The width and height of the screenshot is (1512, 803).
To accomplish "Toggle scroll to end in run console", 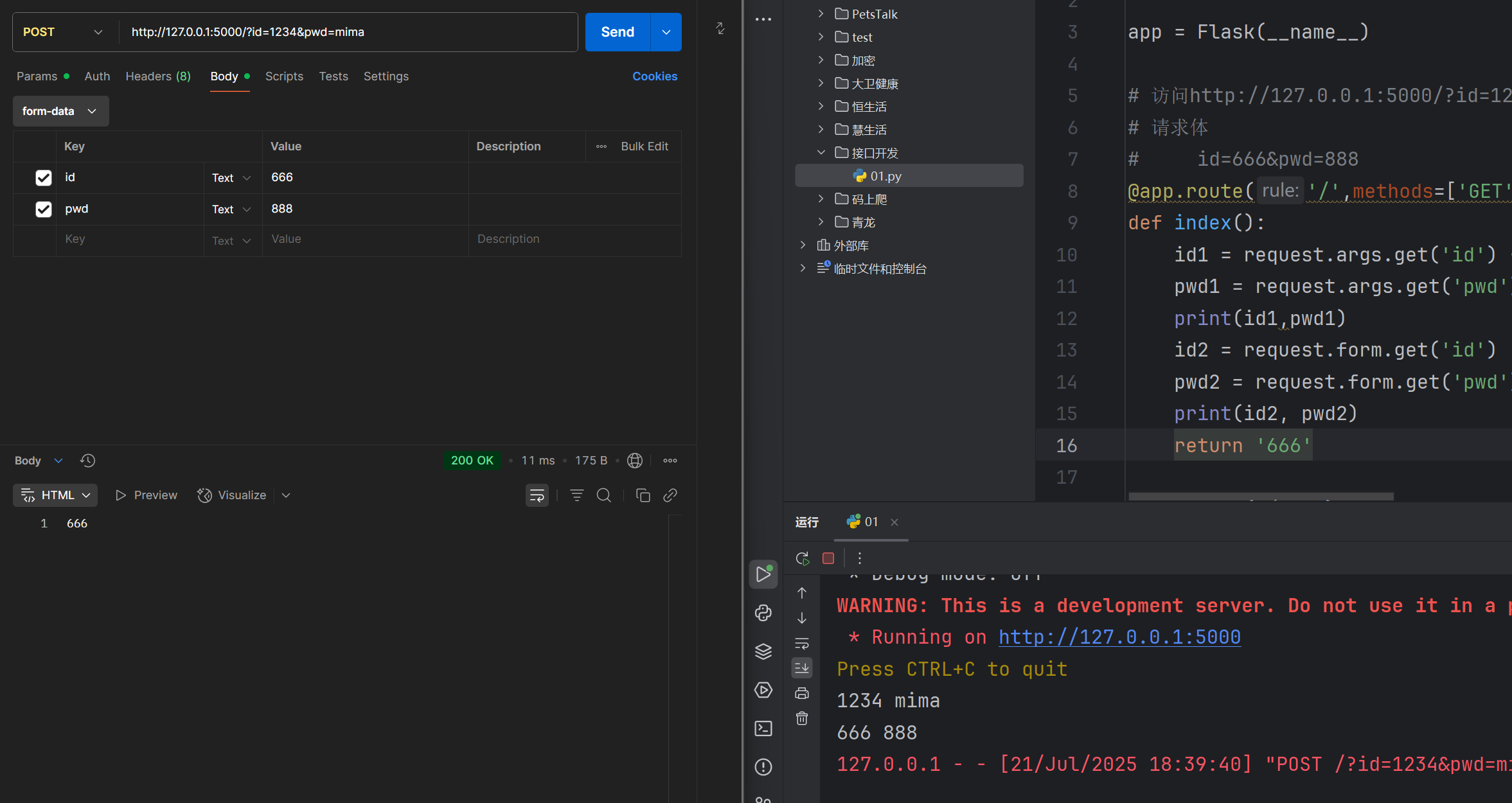I will pos(802,668).
